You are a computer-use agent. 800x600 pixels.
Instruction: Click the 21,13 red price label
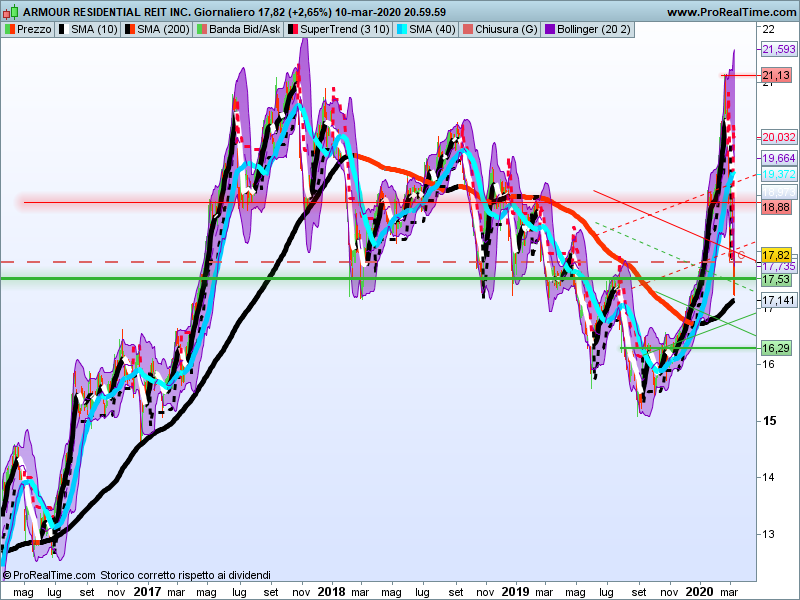coord(776,76)
